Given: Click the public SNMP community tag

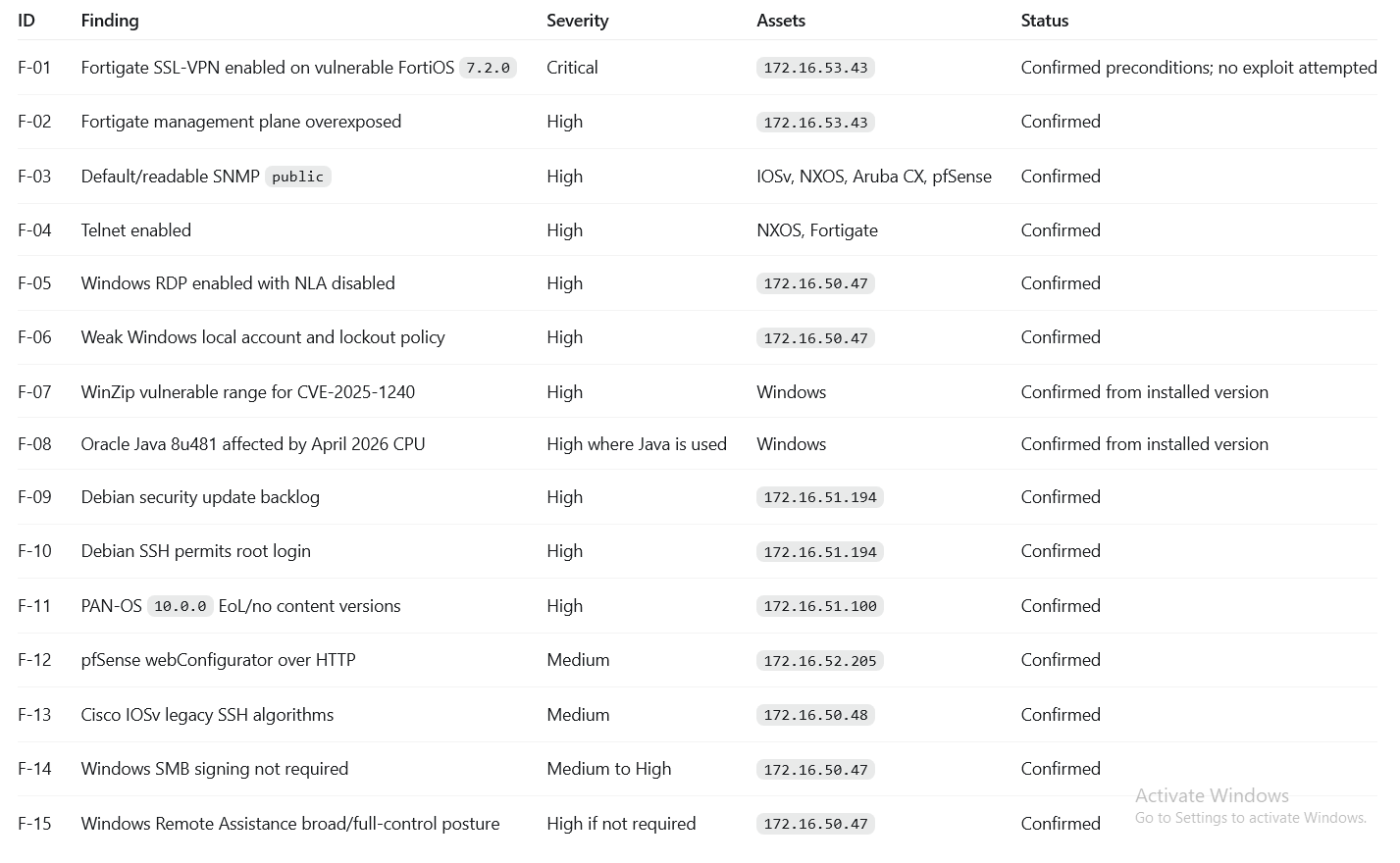Looking at the screenshot, I should (297, 177).
